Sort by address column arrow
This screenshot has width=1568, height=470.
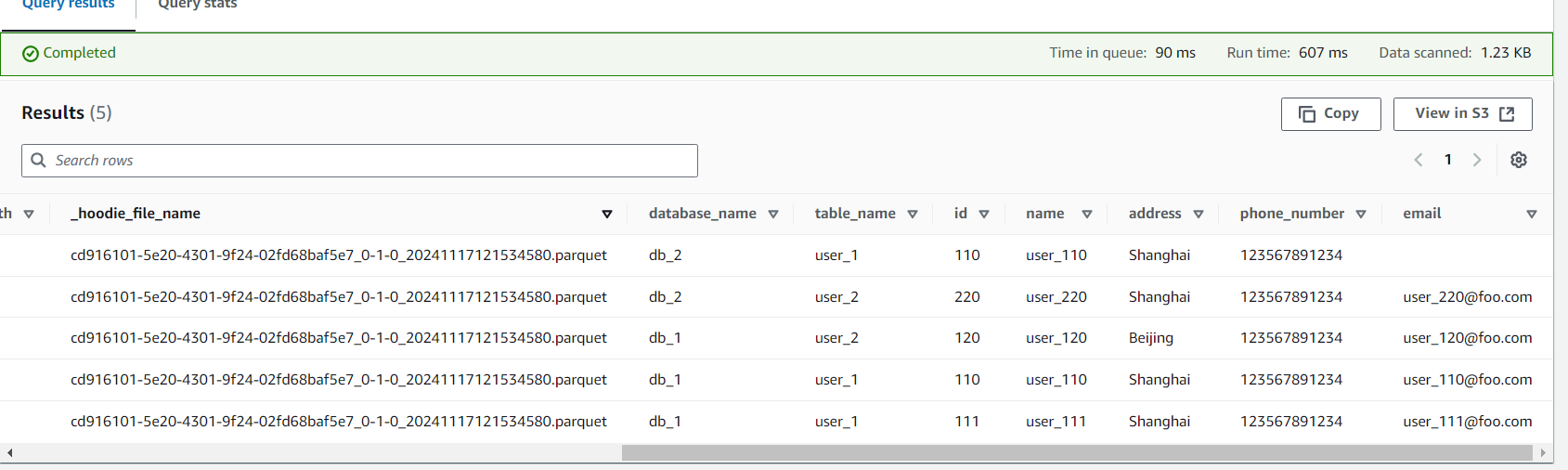coord(1199,215)
